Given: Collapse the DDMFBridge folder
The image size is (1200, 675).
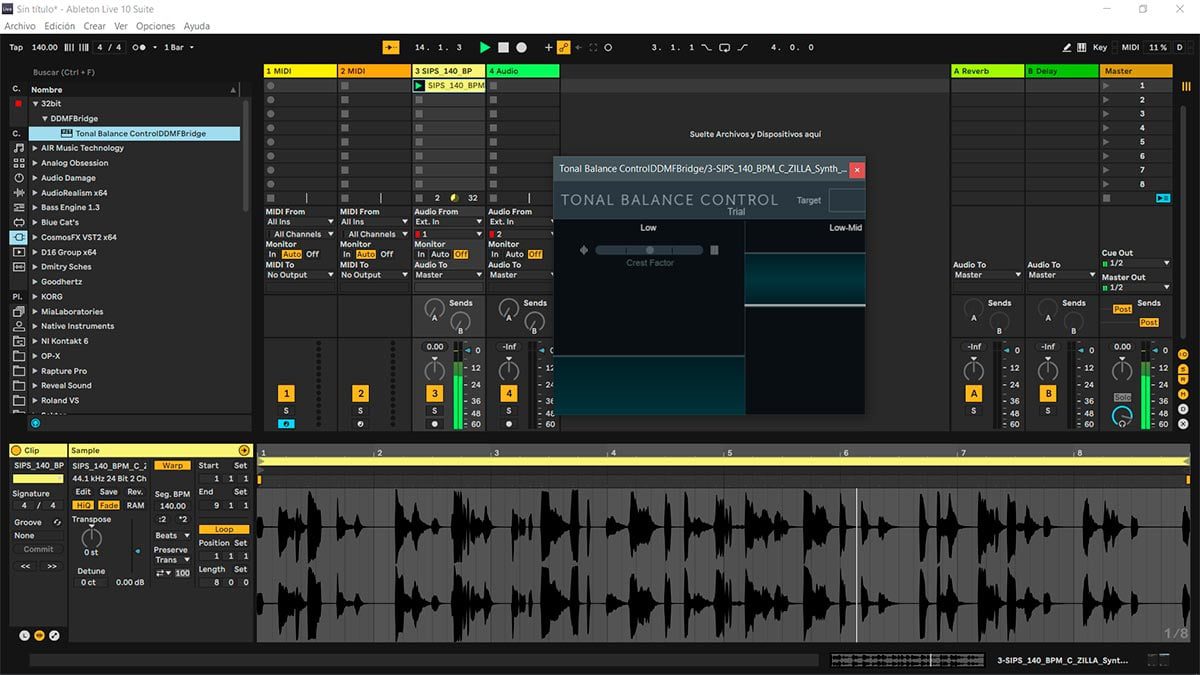Looking at the screenshot, I should 45,118.
